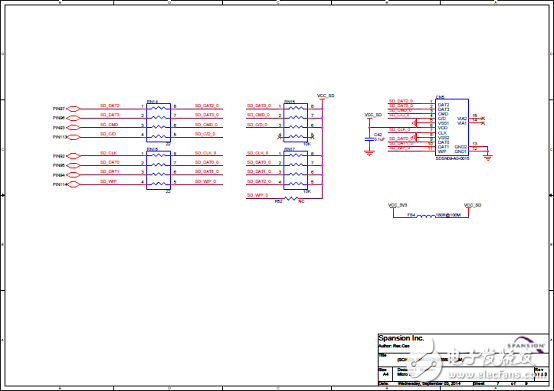The width and height of the screenshot is (554, 391).
Task: Click the SD card connector component body
Action: click(452, 128)
